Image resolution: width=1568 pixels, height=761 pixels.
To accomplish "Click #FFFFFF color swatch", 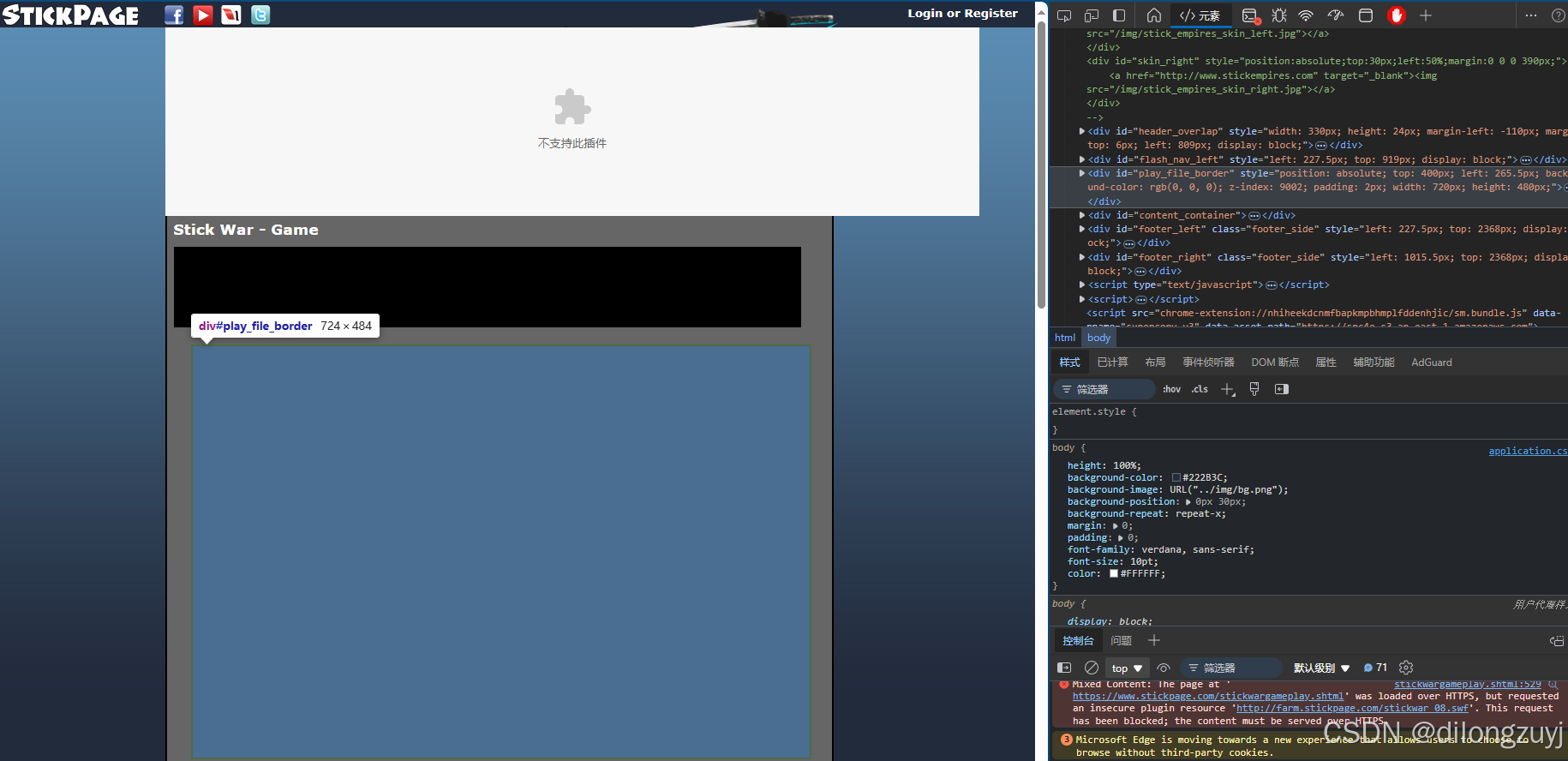I will [1114, 574].
